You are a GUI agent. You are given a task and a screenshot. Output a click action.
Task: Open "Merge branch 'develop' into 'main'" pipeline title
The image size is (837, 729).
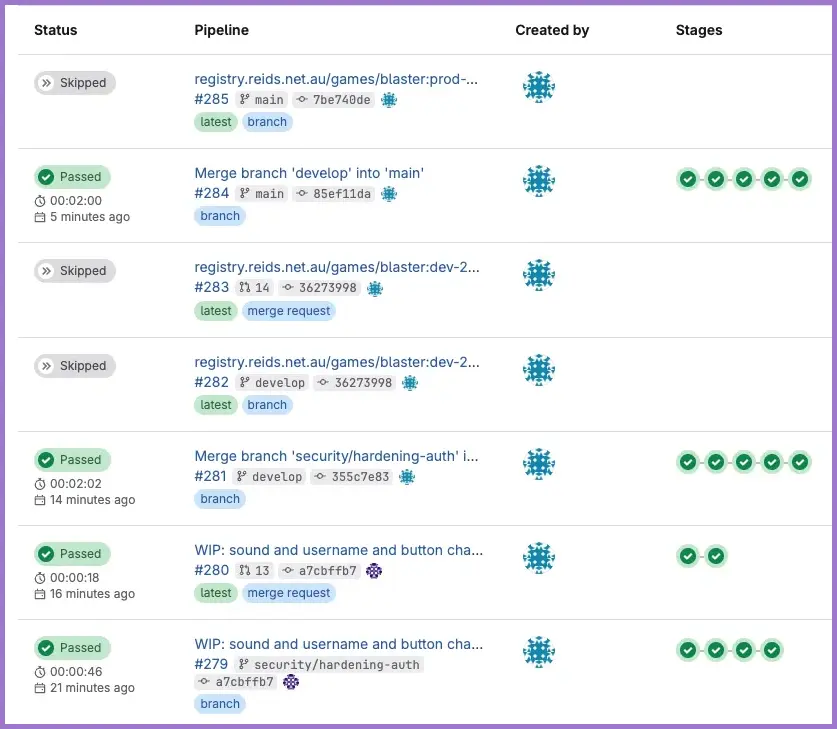[x=309, y=173]
